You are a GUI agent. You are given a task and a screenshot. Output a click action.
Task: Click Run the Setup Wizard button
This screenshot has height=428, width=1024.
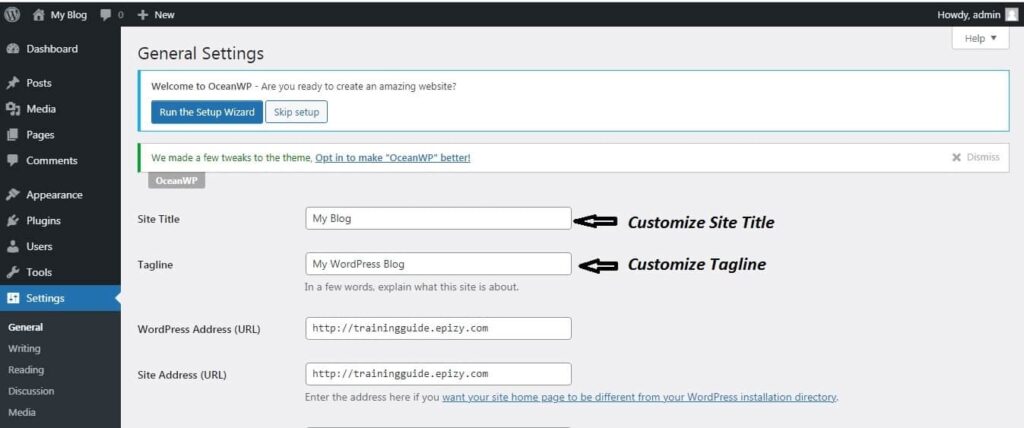click(207, 112)
